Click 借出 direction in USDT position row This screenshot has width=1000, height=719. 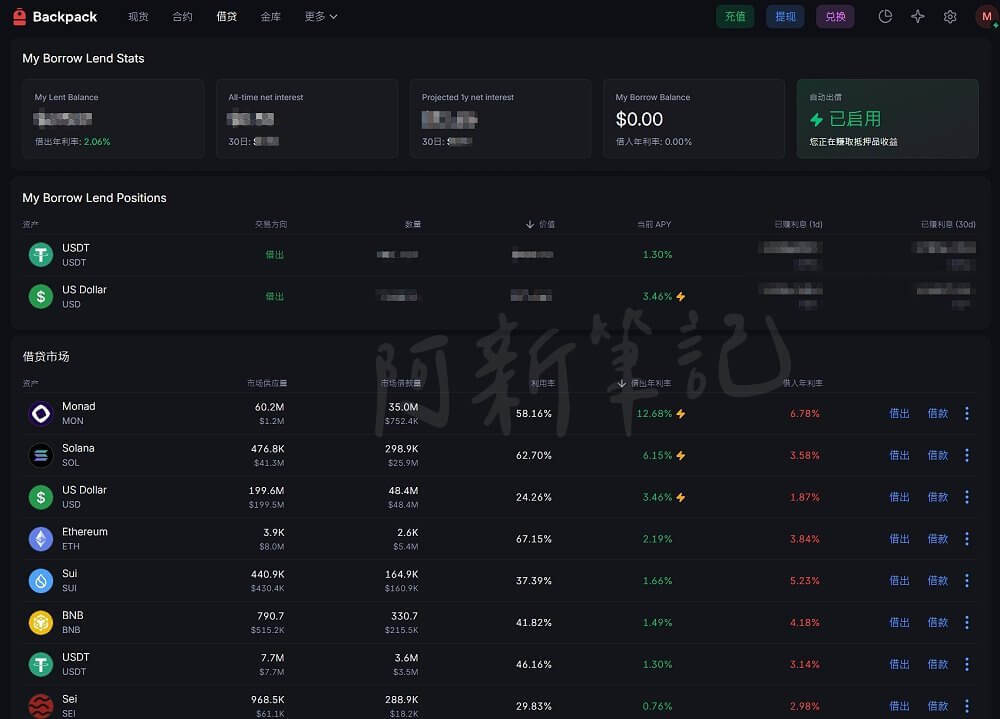point(275,255)
